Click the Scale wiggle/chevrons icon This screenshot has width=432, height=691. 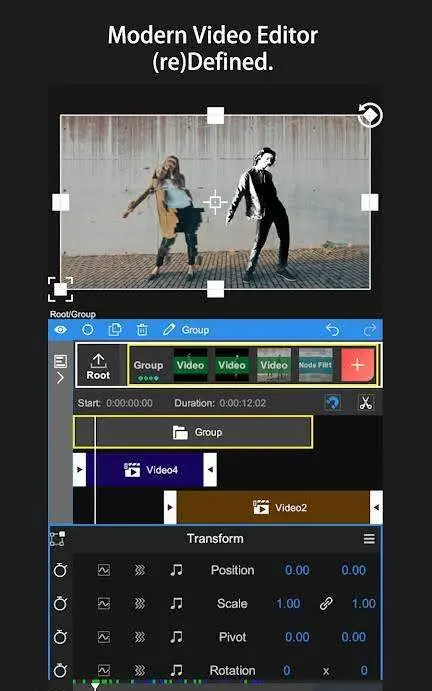click(140, 603)
